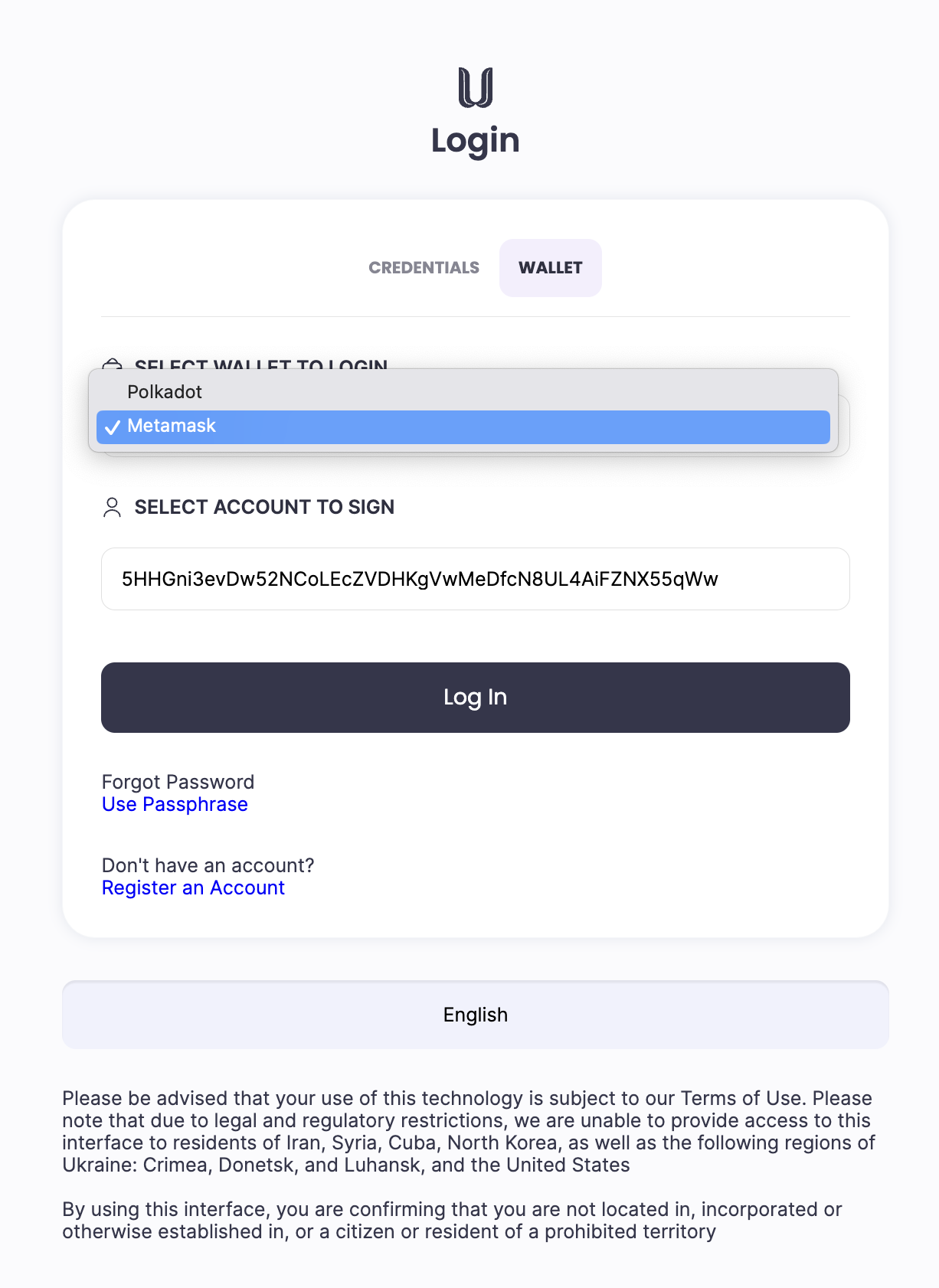The height and width of the screenshot is (1288, 939).
Task: Click the checkmark next to Metamask
Action: (x=113, y=427)
